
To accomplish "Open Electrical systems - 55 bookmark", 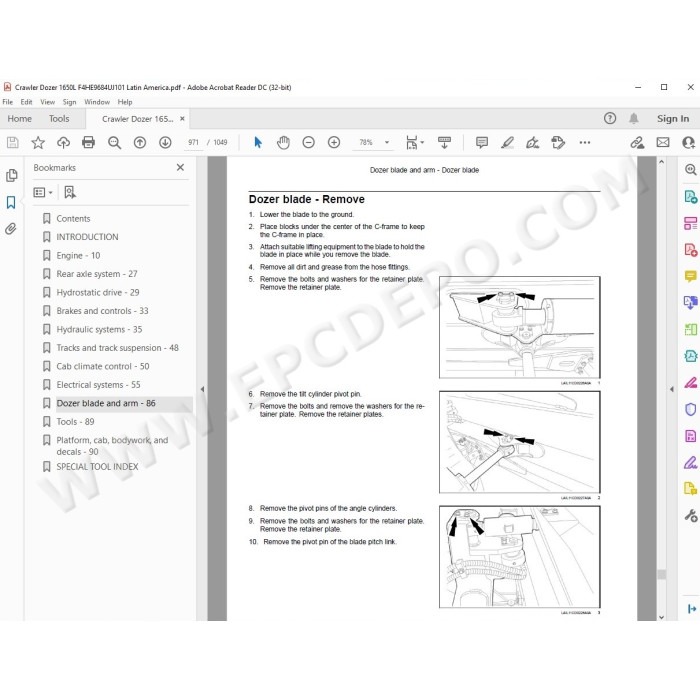I will (98, 385).
